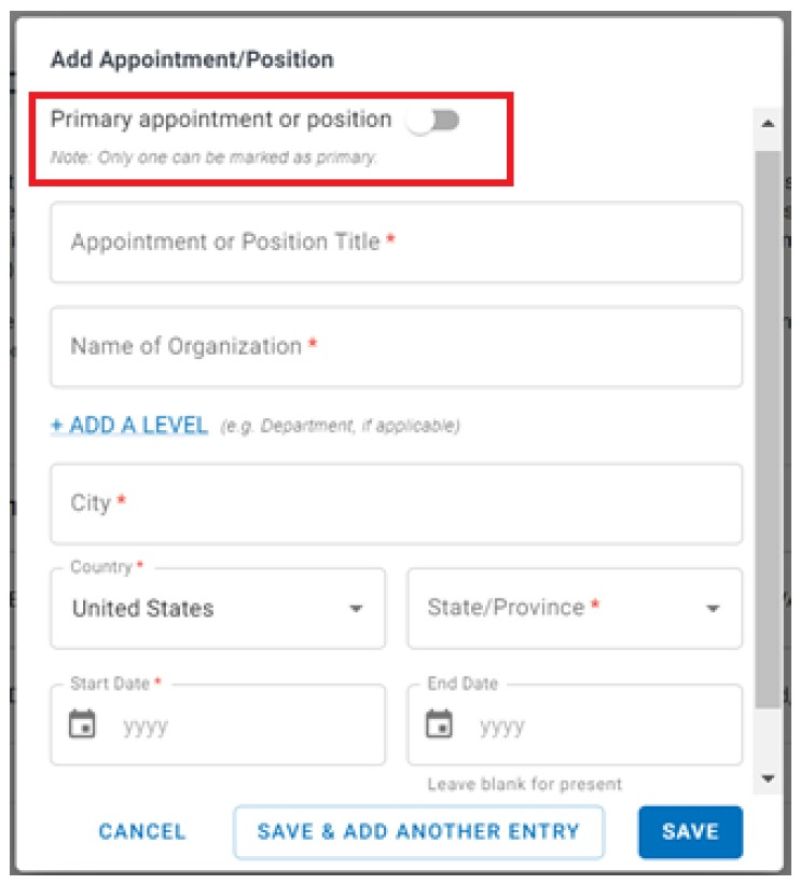This screenshot has width=800, height=884.
Task: Click the Leave blank for present hint
Action: [524, 784]
